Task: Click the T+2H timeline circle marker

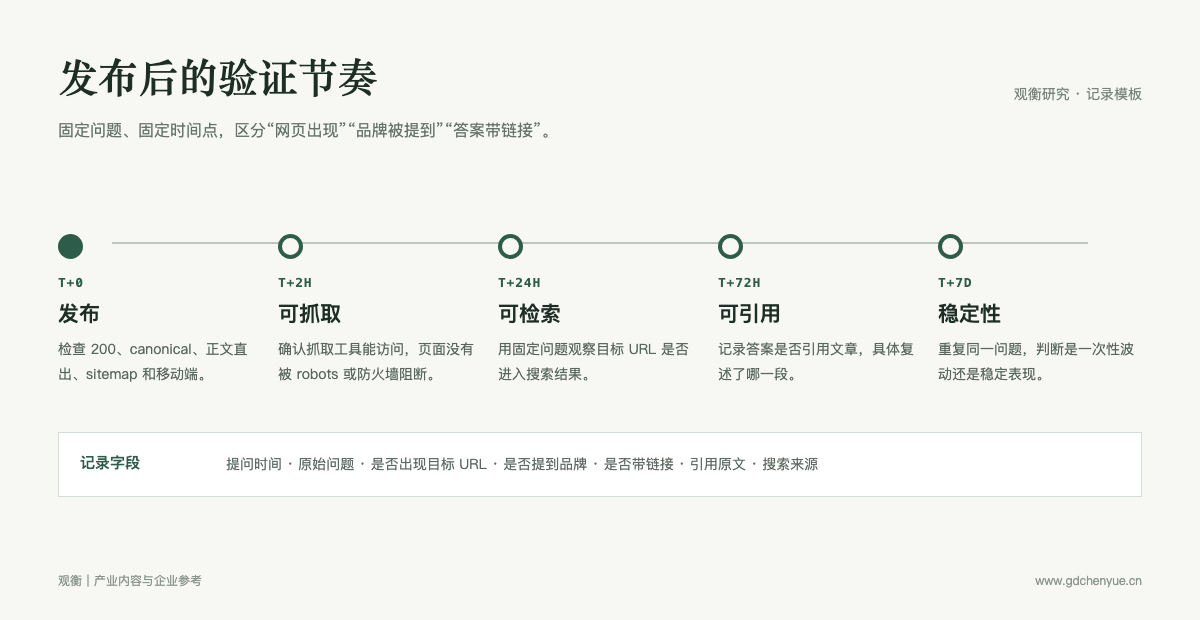Action: (x=290, y=246)
